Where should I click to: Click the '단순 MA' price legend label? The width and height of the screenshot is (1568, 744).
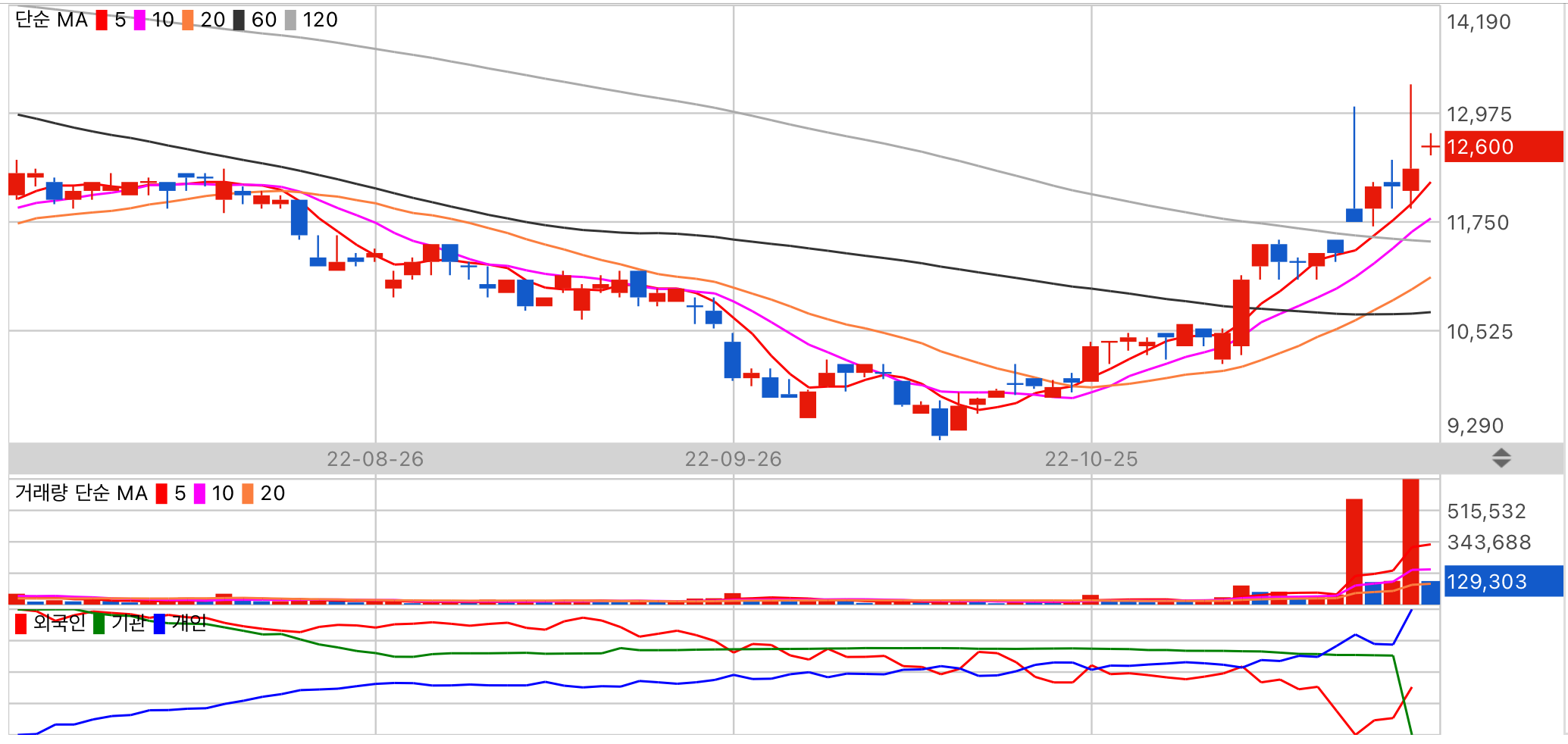point(52,20)
